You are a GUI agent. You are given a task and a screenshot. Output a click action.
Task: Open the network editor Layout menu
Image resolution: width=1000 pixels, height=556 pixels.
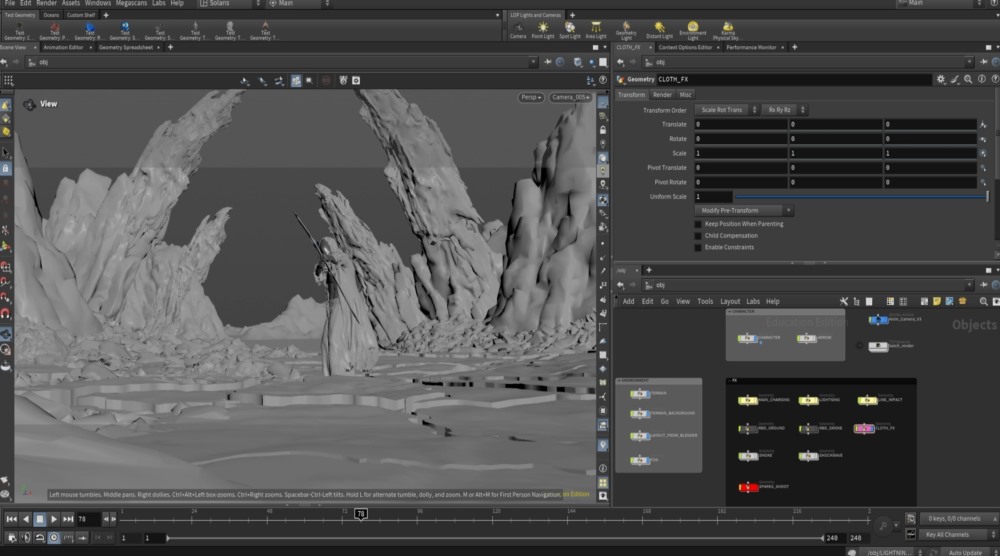(x=730, y=301)
